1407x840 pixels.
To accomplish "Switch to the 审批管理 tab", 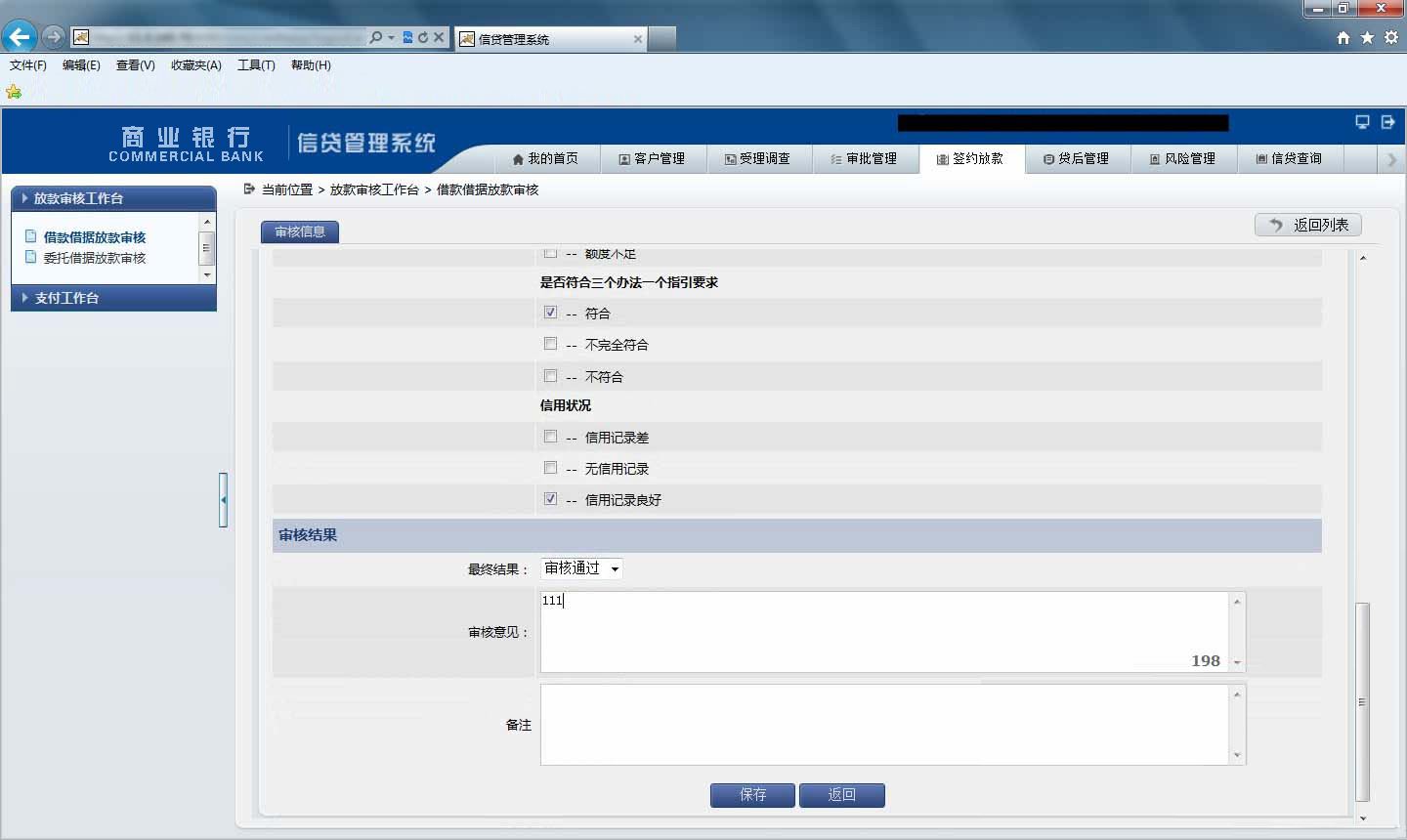I will (x=864, y=158).
